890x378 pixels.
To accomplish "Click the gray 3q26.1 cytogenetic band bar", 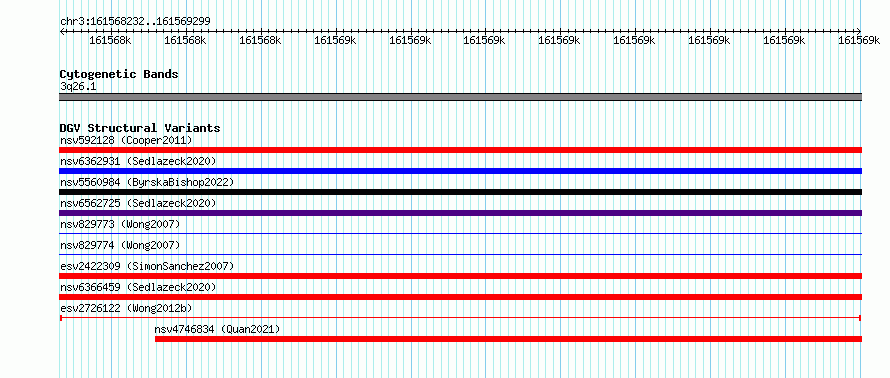I will tap(460, 97).
